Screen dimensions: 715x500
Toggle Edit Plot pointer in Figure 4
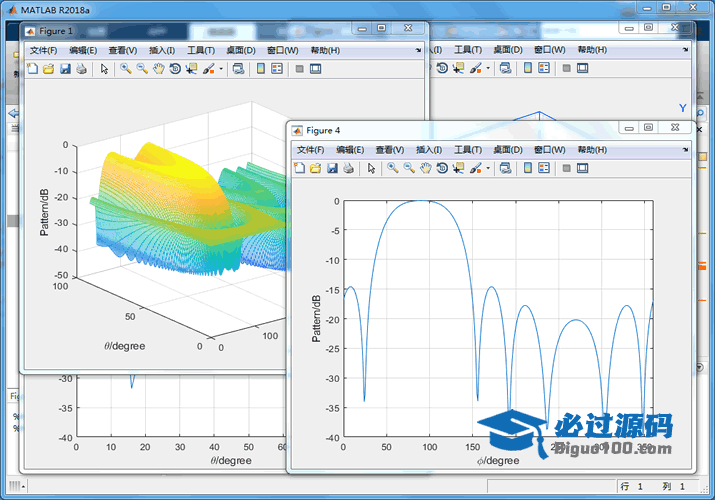pos(371,168)
